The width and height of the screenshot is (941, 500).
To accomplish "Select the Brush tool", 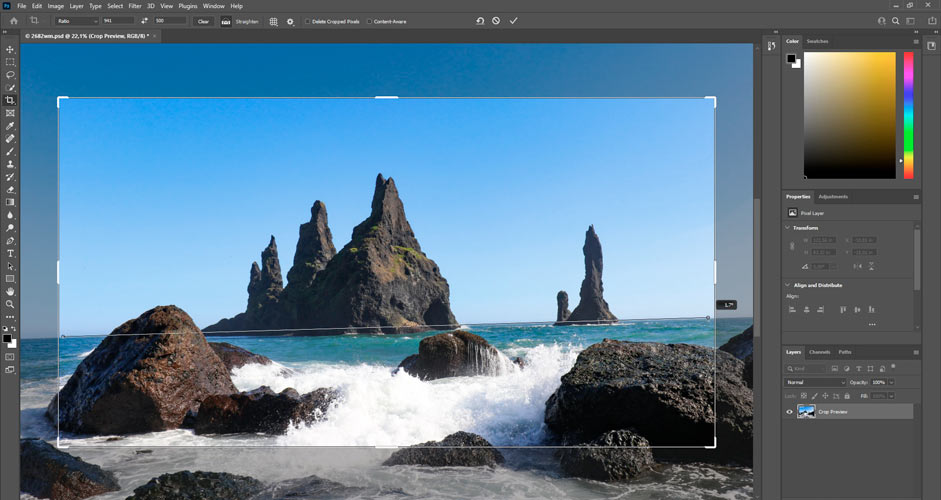I will click(10, 151).
